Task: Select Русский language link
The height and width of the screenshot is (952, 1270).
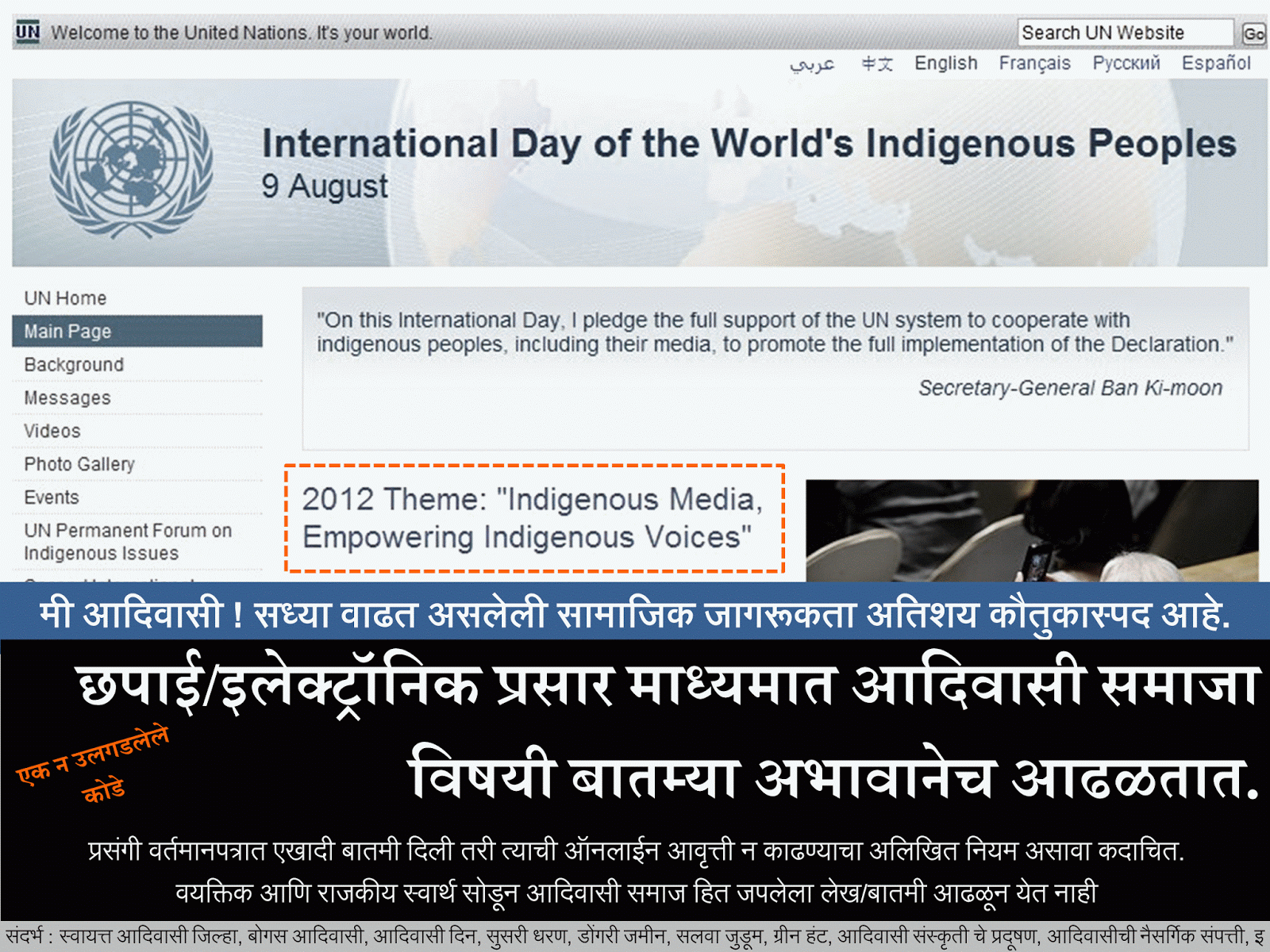Action: [1126, 63]
